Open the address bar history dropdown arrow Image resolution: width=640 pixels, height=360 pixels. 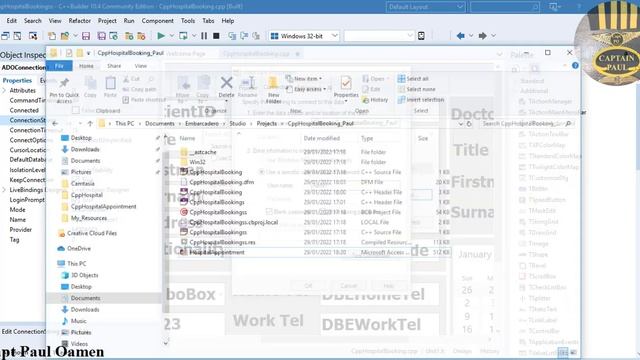pyautogui.click(x=460, y=124)
